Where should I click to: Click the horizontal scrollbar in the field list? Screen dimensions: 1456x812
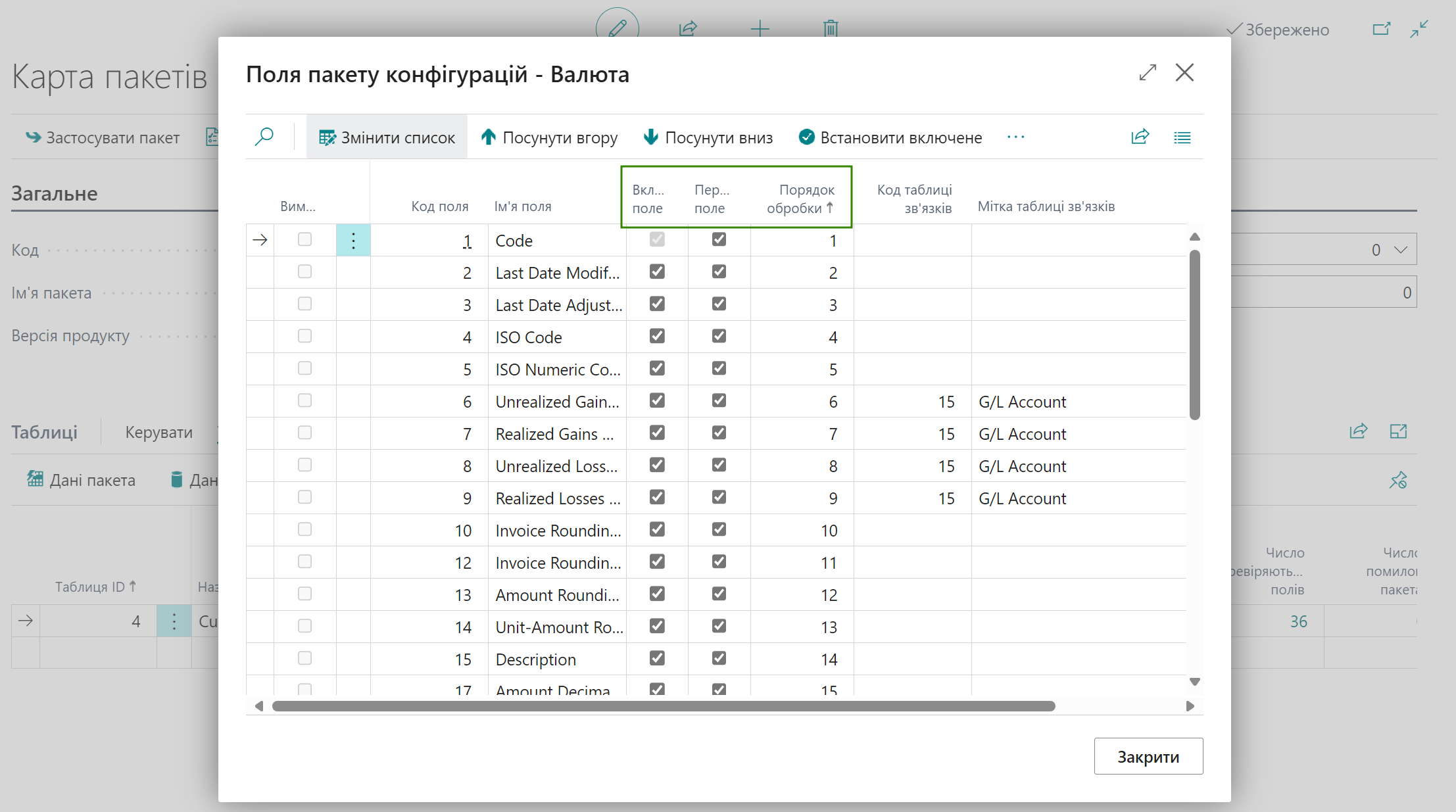(x=663, y=706)
